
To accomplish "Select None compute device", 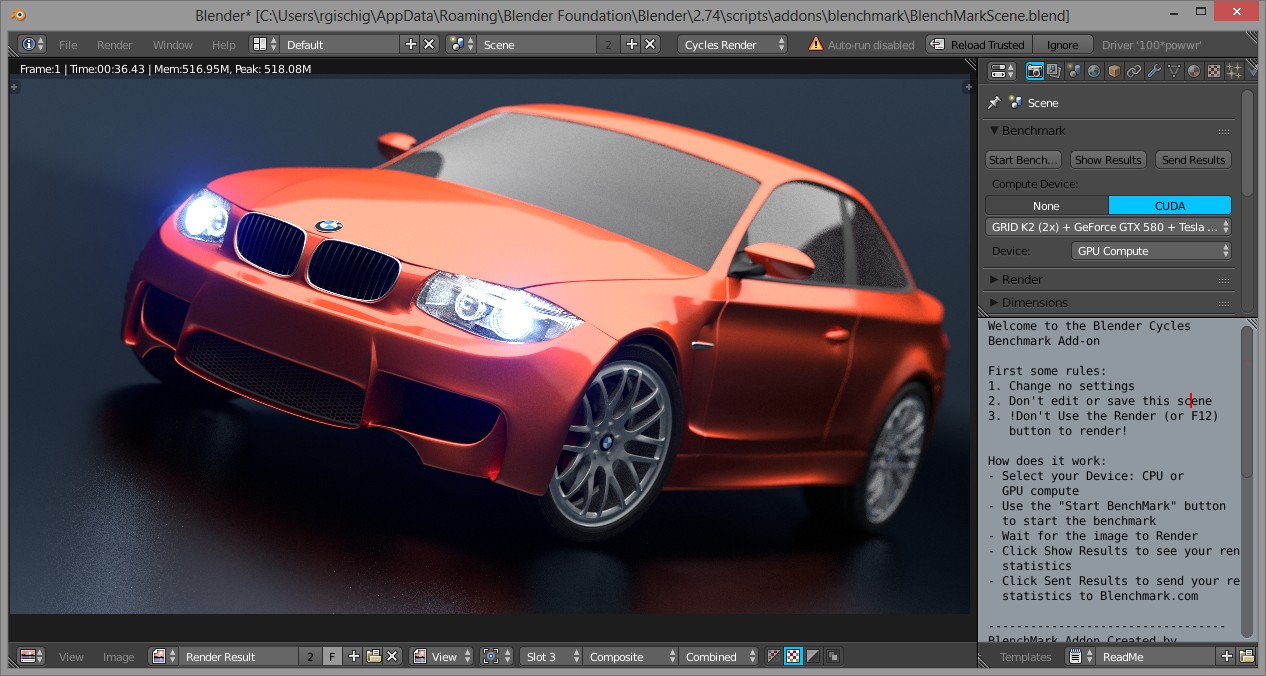I will coord(1047,206).
